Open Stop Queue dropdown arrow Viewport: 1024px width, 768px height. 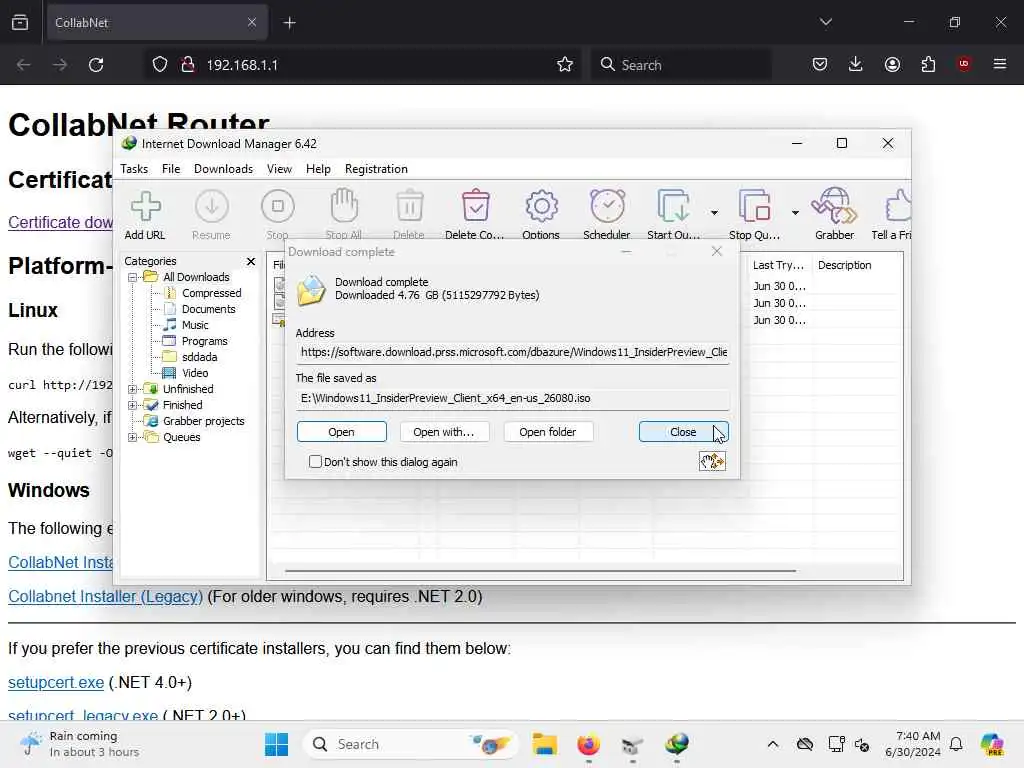(x=795, y=213)
